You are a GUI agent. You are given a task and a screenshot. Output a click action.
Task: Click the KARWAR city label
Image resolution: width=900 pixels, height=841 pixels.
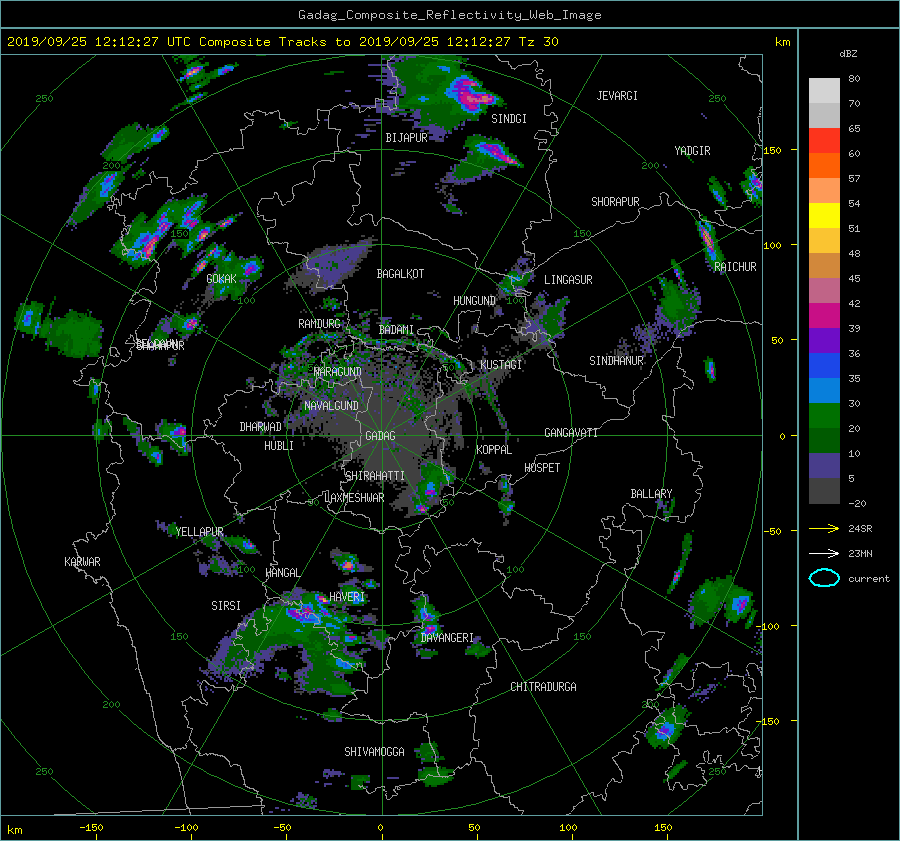[82, 562]
